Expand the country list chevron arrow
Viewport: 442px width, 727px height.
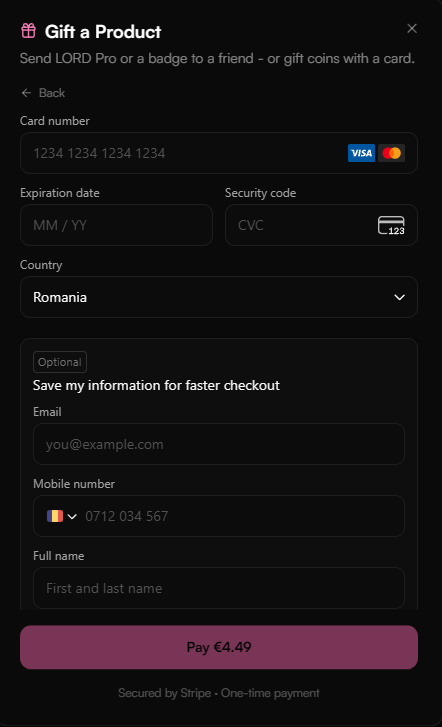399,297
